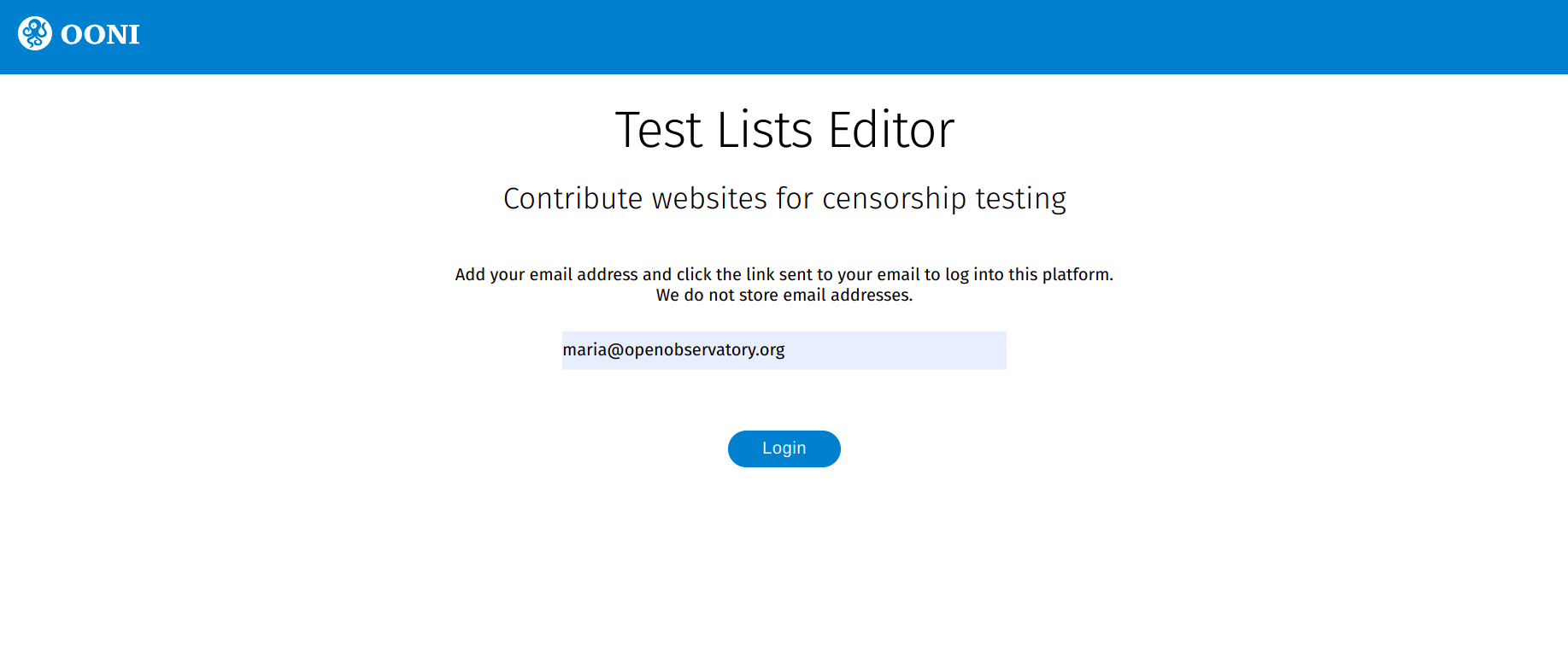This screenshot has height=645, width=1568.
Task: Click the Test Lists Editor heading
Action: [784, 130]
